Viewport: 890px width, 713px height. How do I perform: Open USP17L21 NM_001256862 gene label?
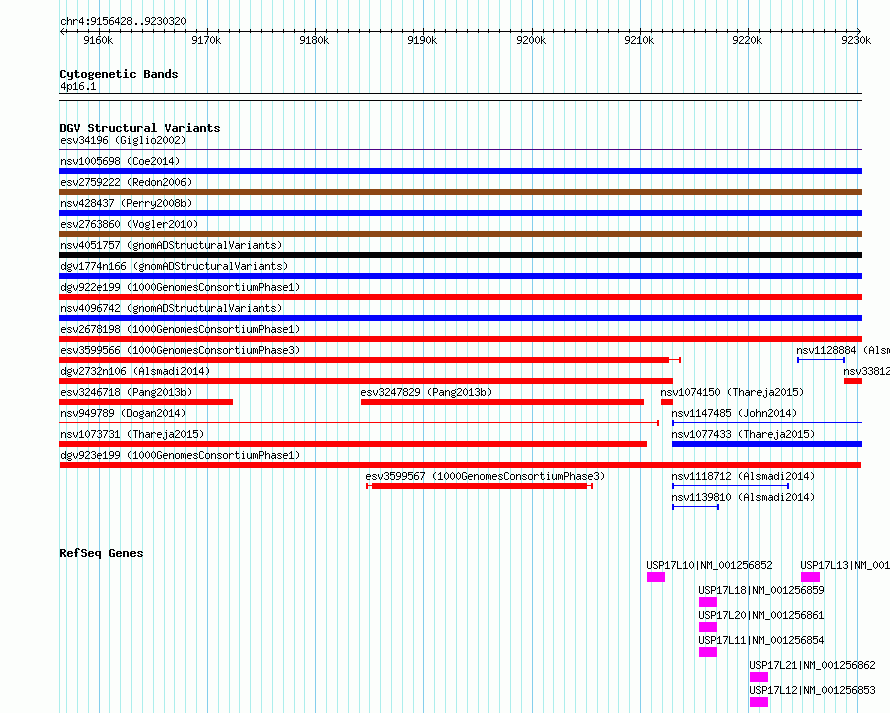pos(813,665)
